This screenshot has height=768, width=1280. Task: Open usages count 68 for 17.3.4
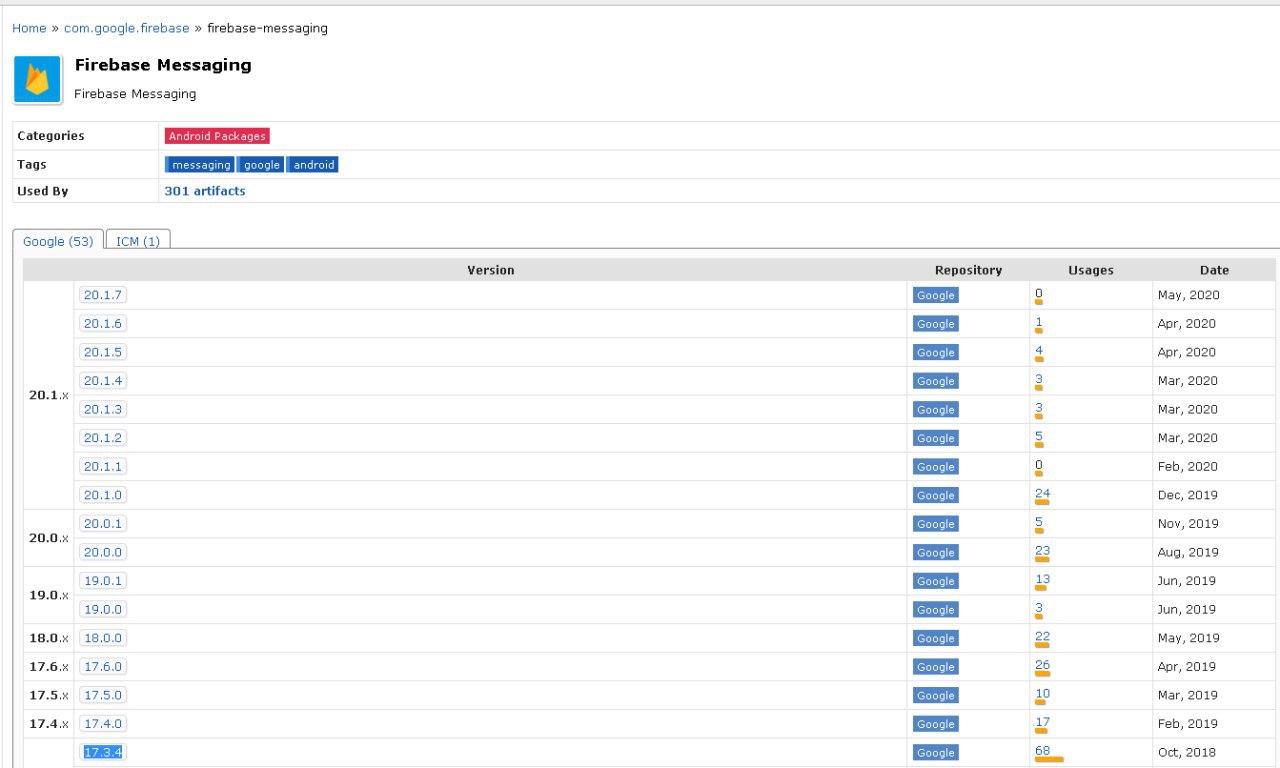tap(1042, 751)
